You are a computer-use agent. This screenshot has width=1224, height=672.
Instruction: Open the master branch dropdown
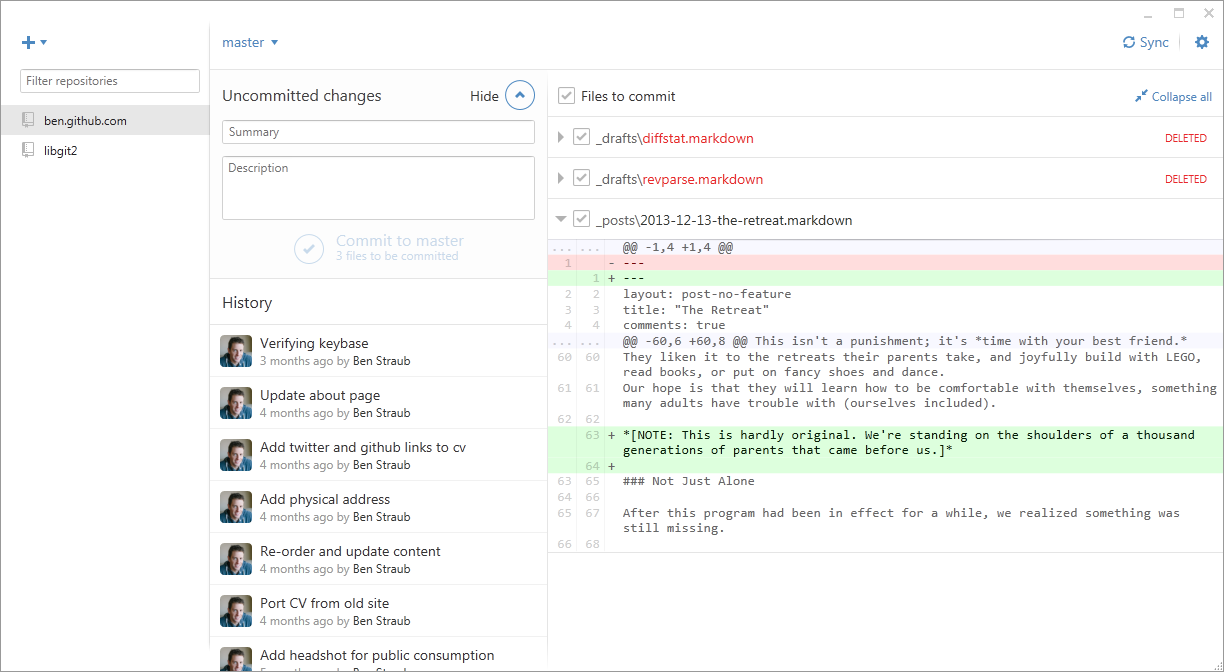pyautogui.click(x=250, y=42)
